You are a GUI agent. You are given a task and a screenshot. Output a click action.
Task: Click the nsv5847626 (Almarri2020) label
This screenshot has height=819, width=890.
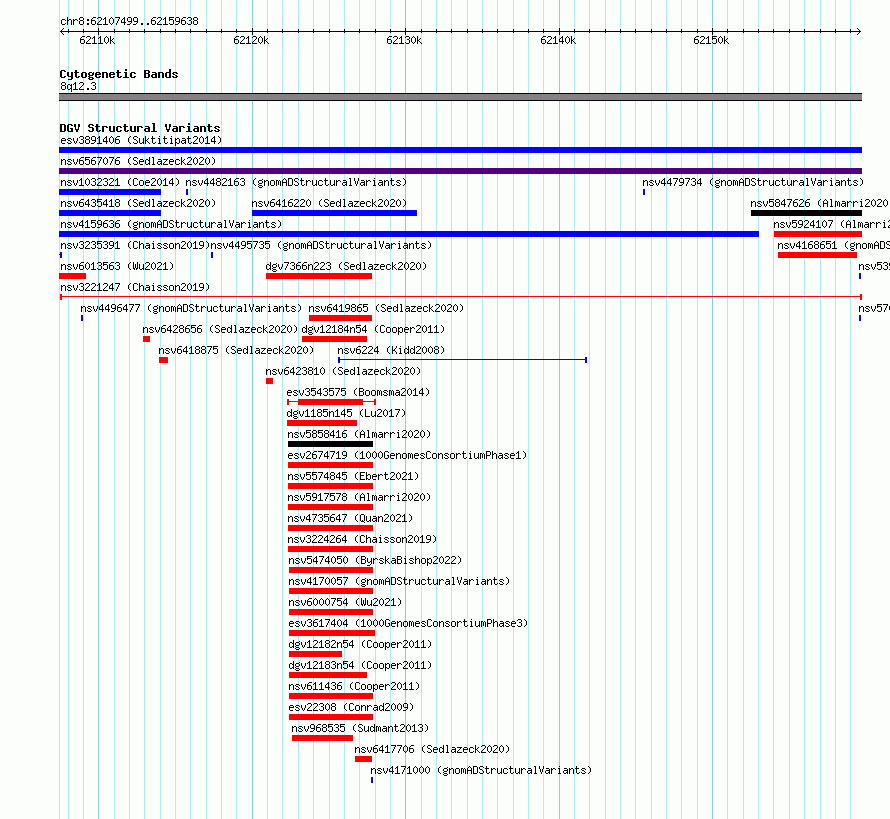pos(820,203)
